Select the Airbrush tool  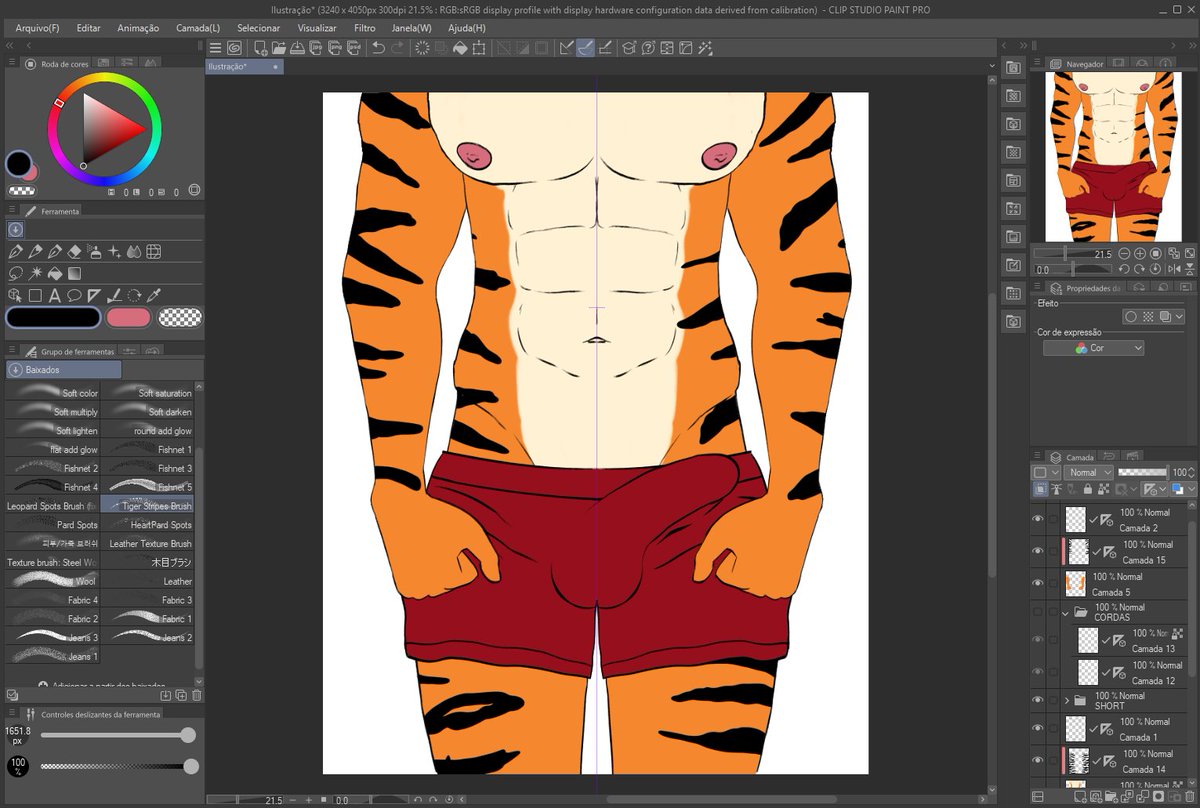pos(94,252)
